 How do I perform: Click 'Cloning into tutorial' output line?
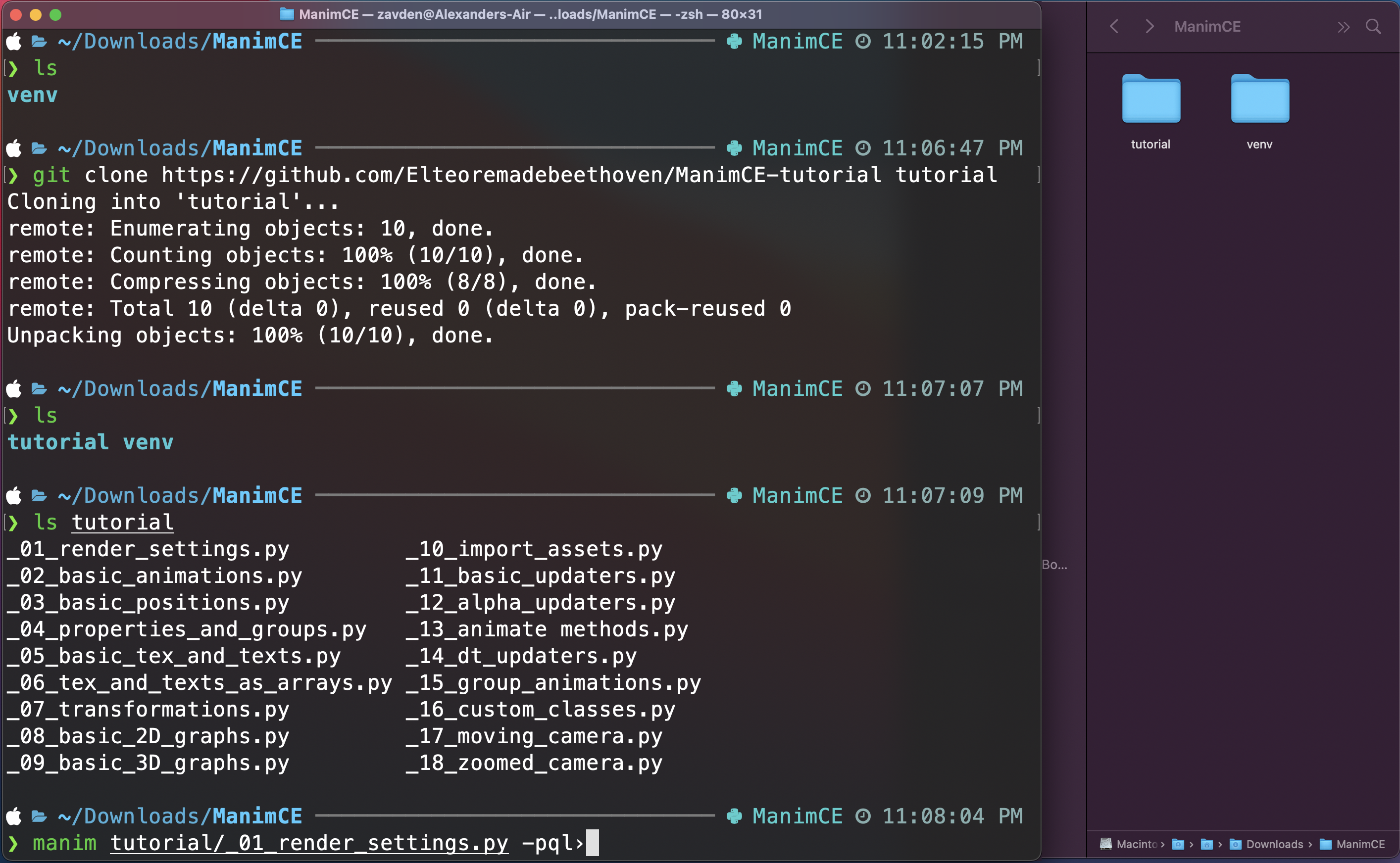pyautogui.click(x=173, y=201)
